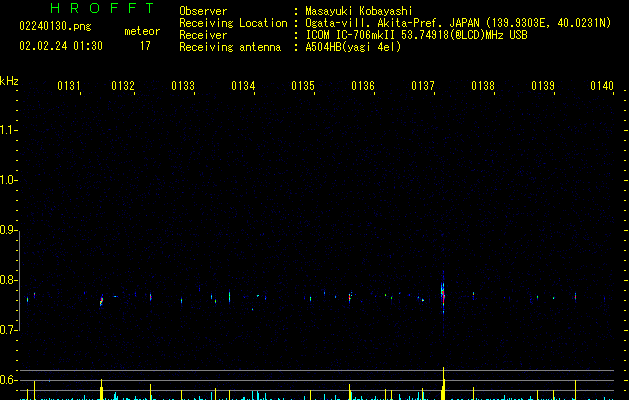629x400 pixels.
Task: Click the 0134 time marker
Action: click(x=243, y=86)
